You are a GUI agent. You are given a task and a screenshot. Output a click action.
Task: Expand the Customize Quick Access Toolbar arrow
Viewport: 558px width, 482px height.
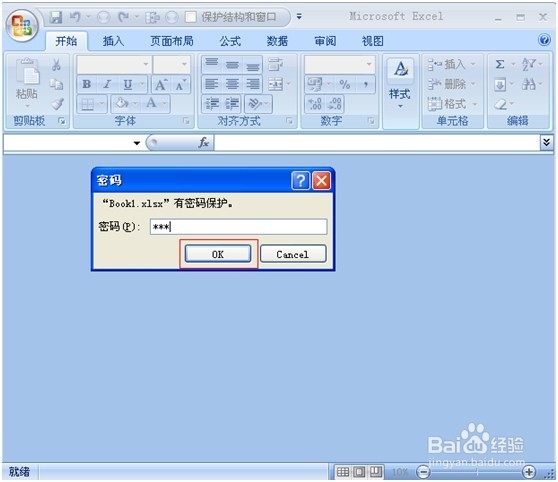coord(299,16)
